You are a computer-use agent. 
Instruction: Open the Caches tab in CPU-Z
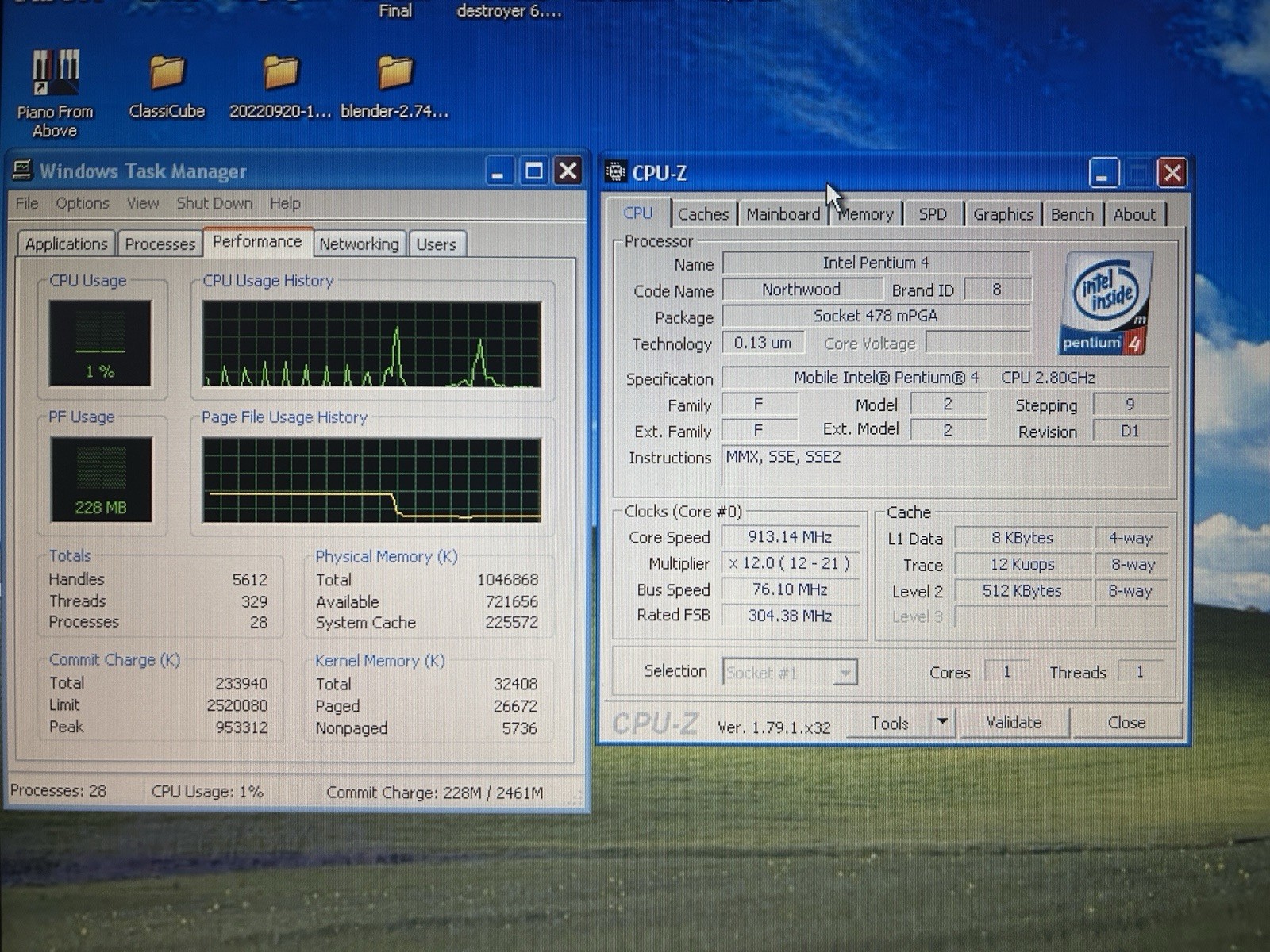(703, 214)
